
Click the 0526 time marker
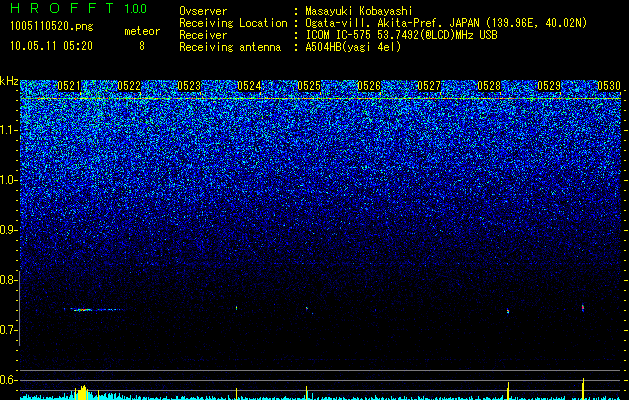tap(369, 86)
